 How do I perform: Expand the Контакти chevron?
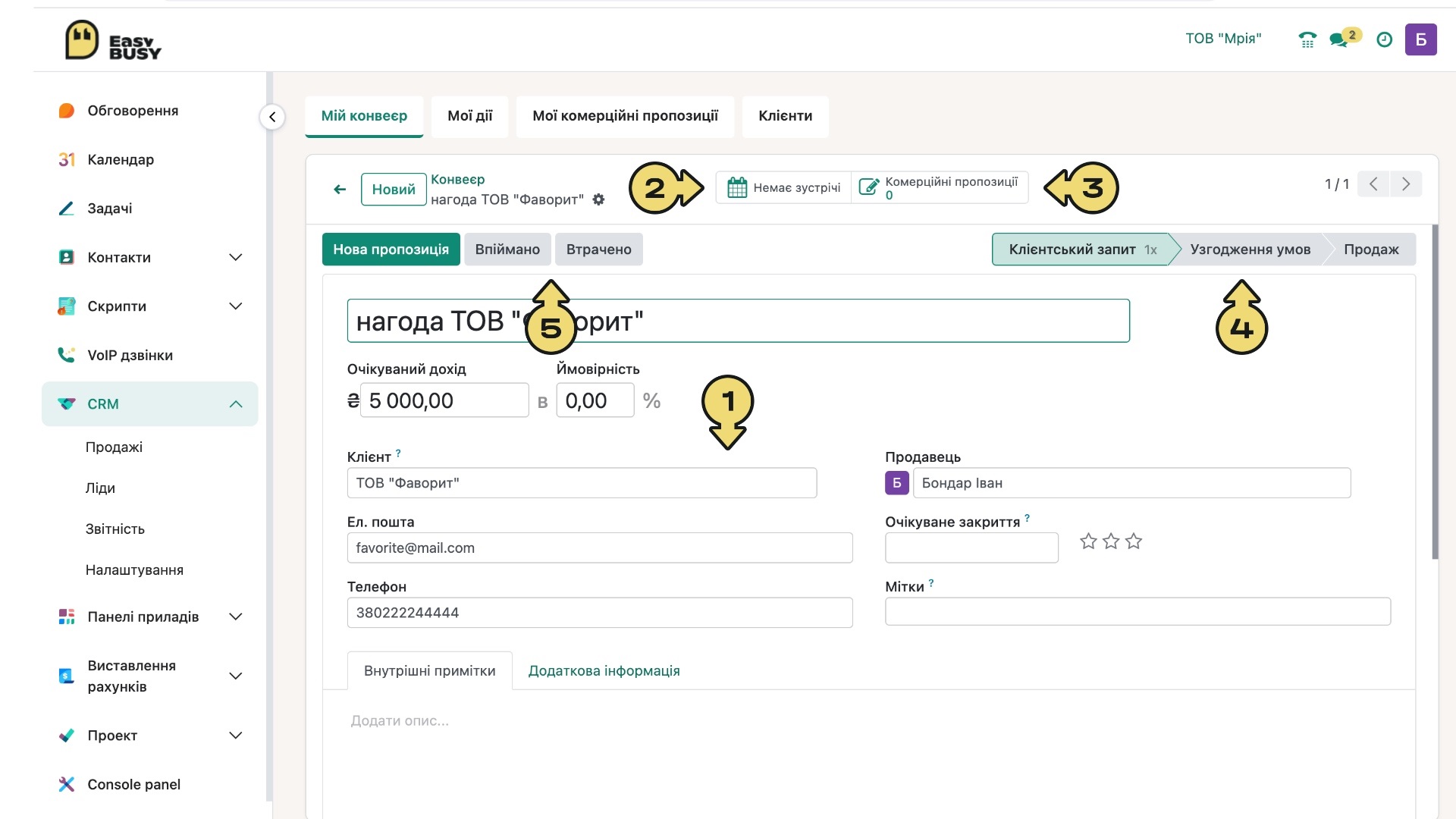click(236, 258)
